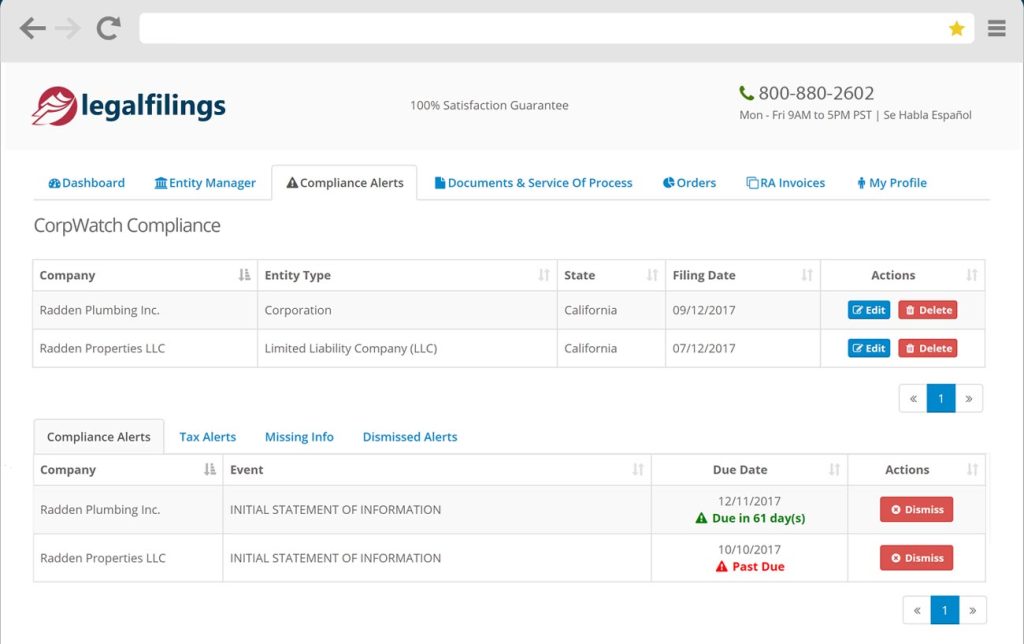
Task: Click the yellow bookmark star
Action: pyautogui.click(x=956, y=29)
